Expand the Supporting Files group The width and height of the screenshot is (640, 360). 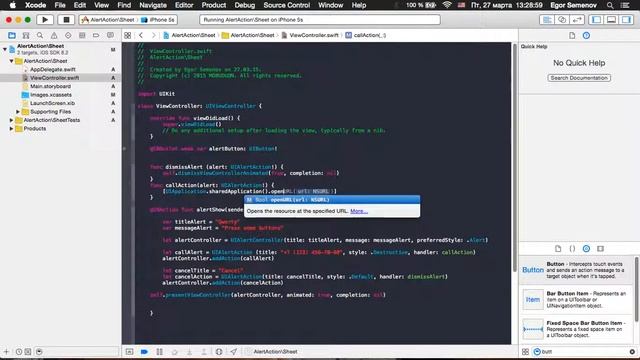[18, 111]
